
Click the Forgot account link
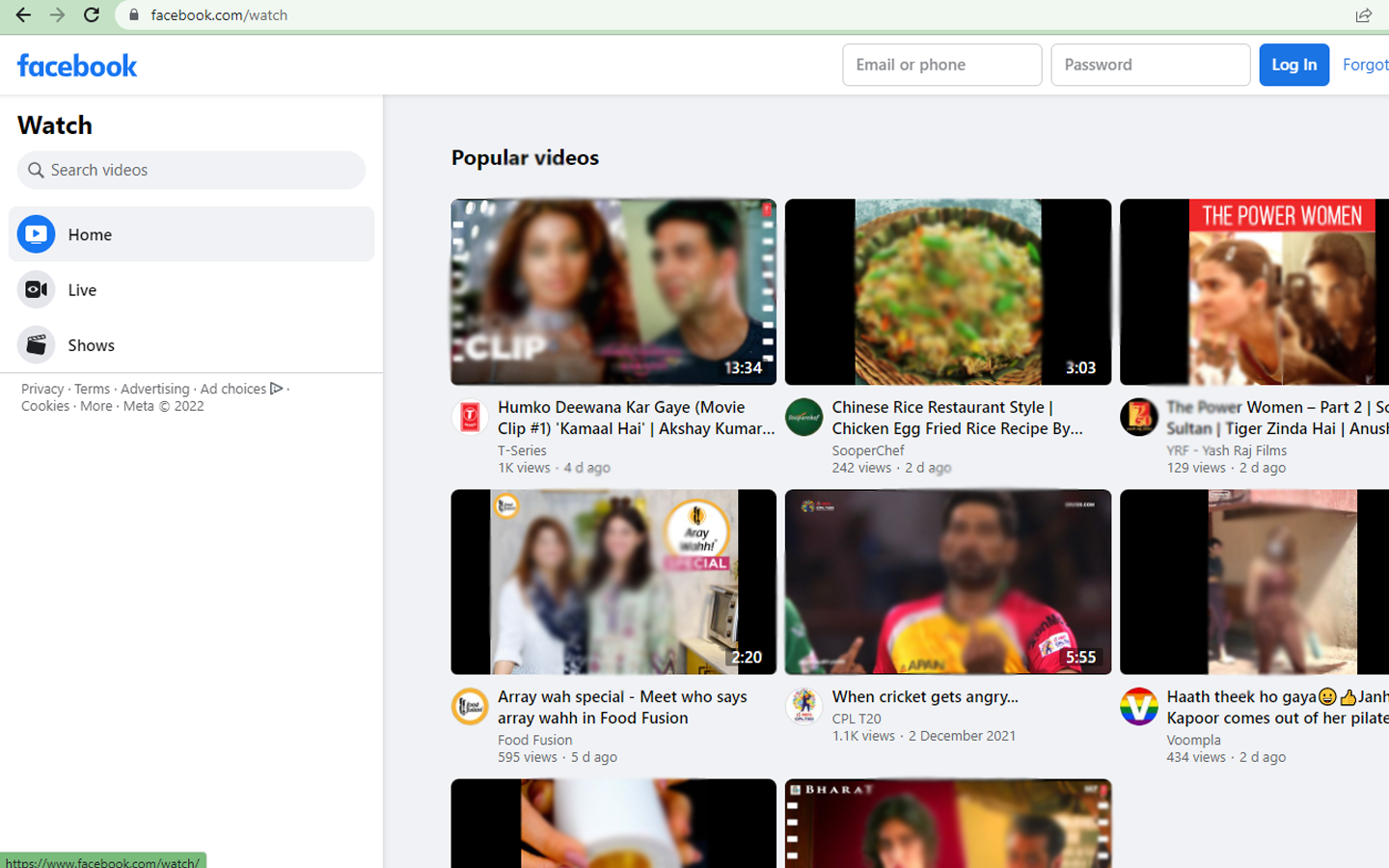tap(1366, 65)
